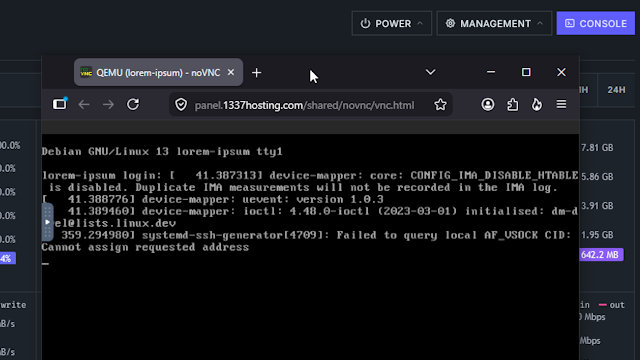The image size is (640, 360).
Task: Click the gear icon in MANAGEMENT
Action: click(450, 23)
